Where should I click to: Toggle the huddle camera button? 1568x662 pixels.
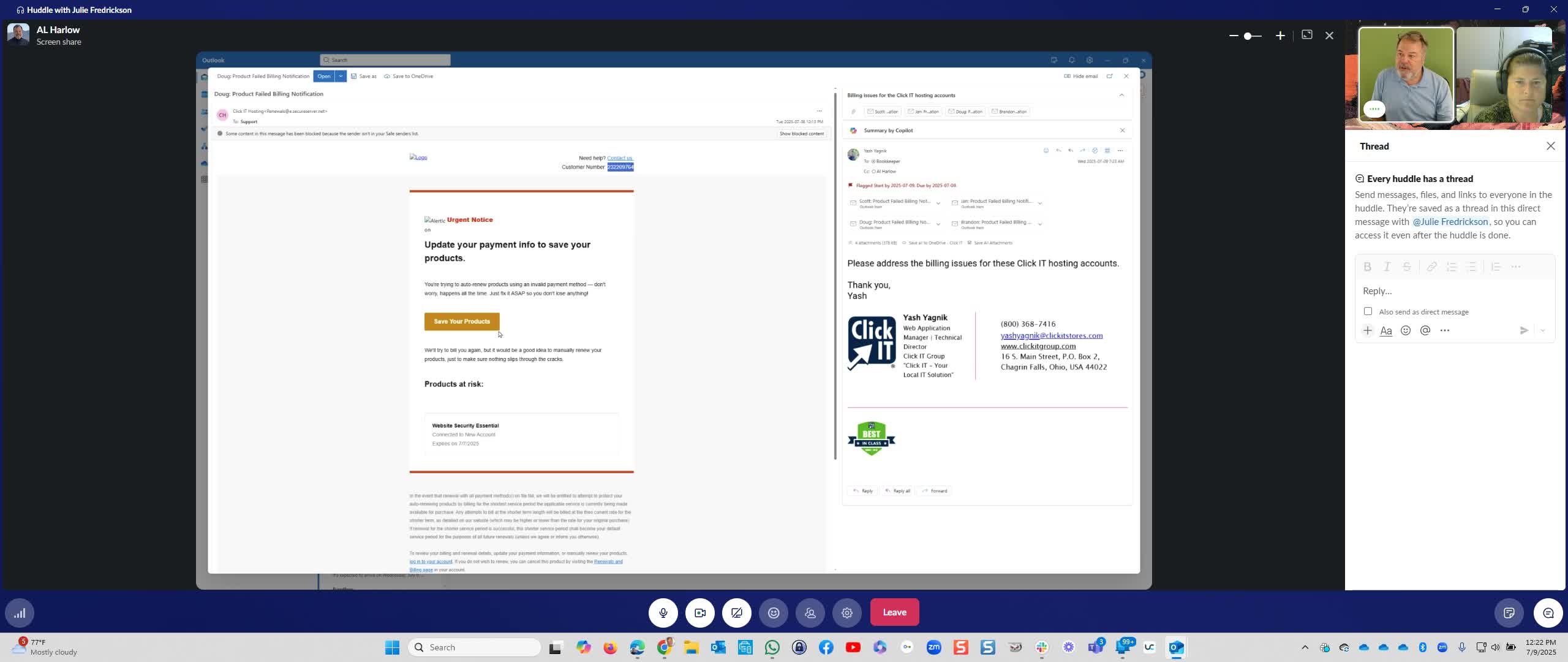coord(700,612)
